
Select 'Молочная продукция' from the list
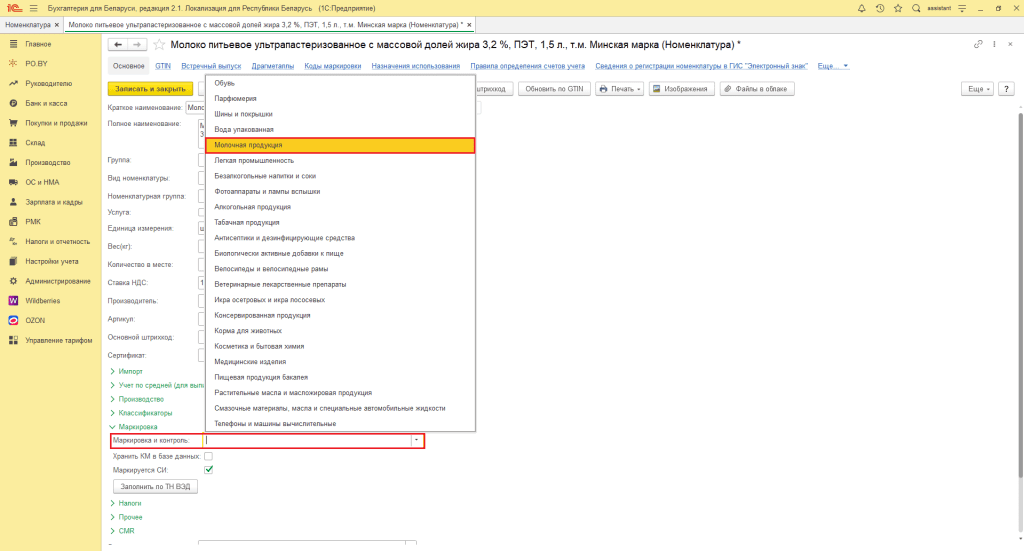point(340,145)
